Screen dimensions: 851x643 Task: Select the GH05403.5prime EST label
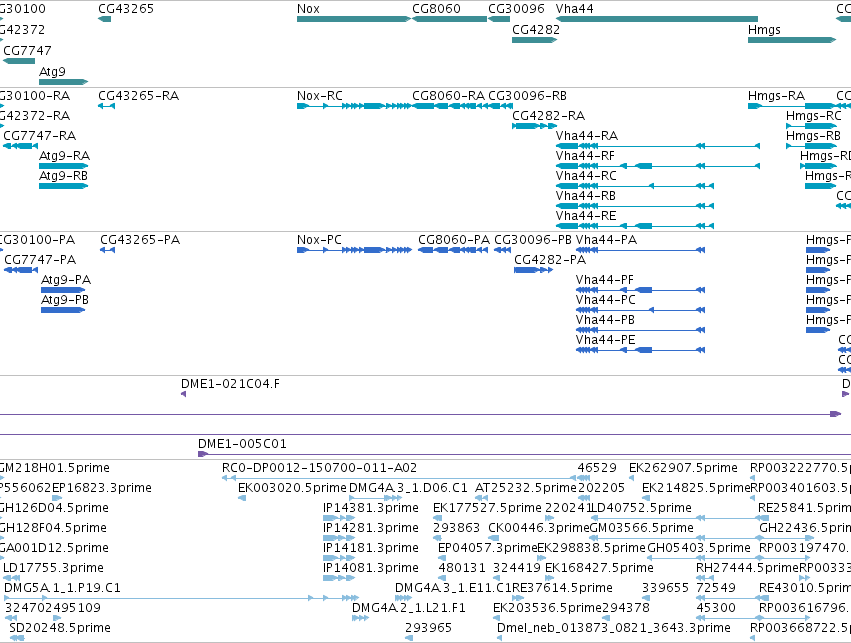pos(699,548)
